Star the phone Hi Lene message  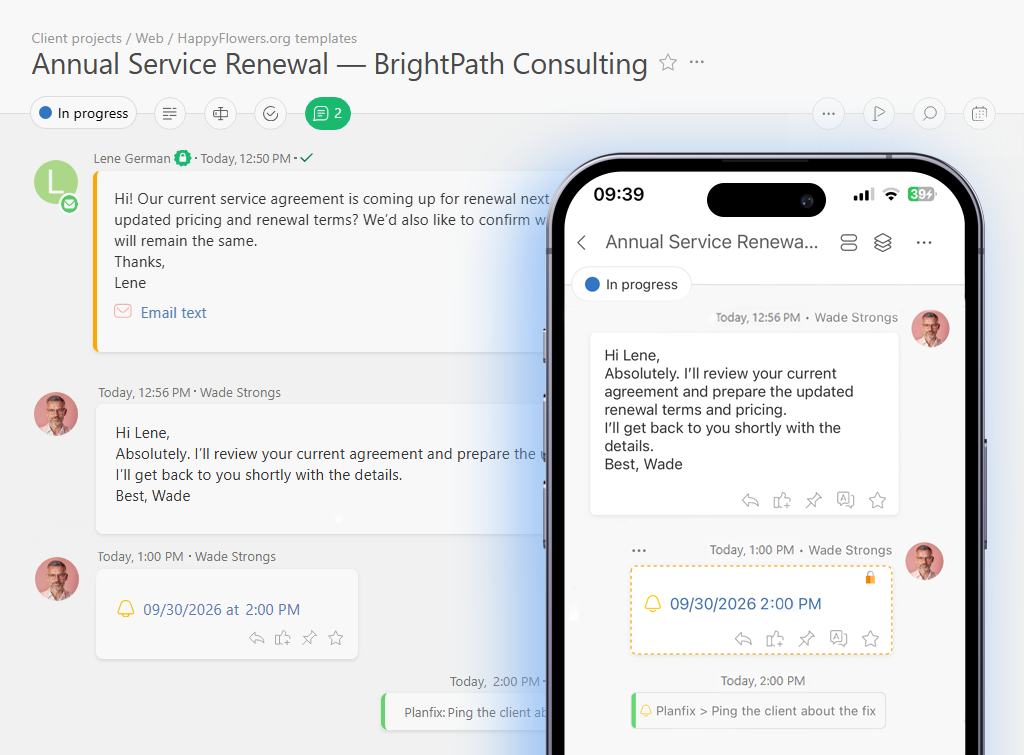[x=877, y=501]
